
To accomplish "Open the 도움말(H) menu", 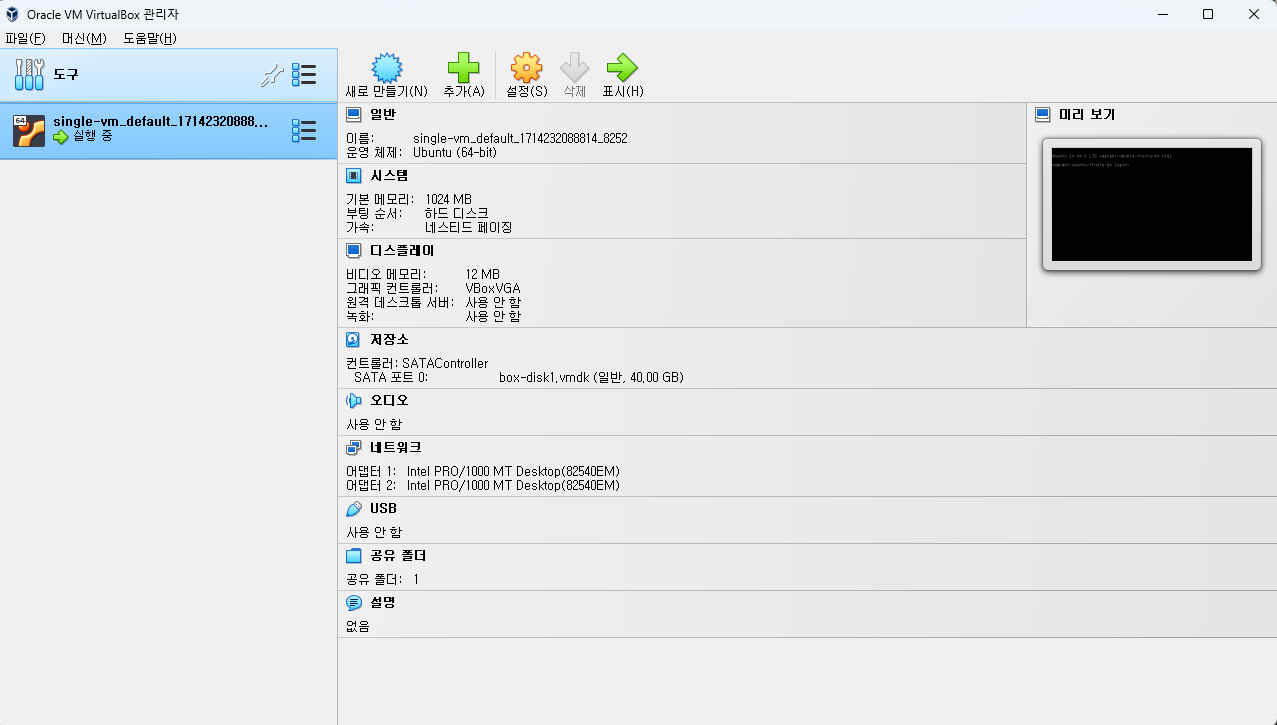I will click(x=150, y=38).
